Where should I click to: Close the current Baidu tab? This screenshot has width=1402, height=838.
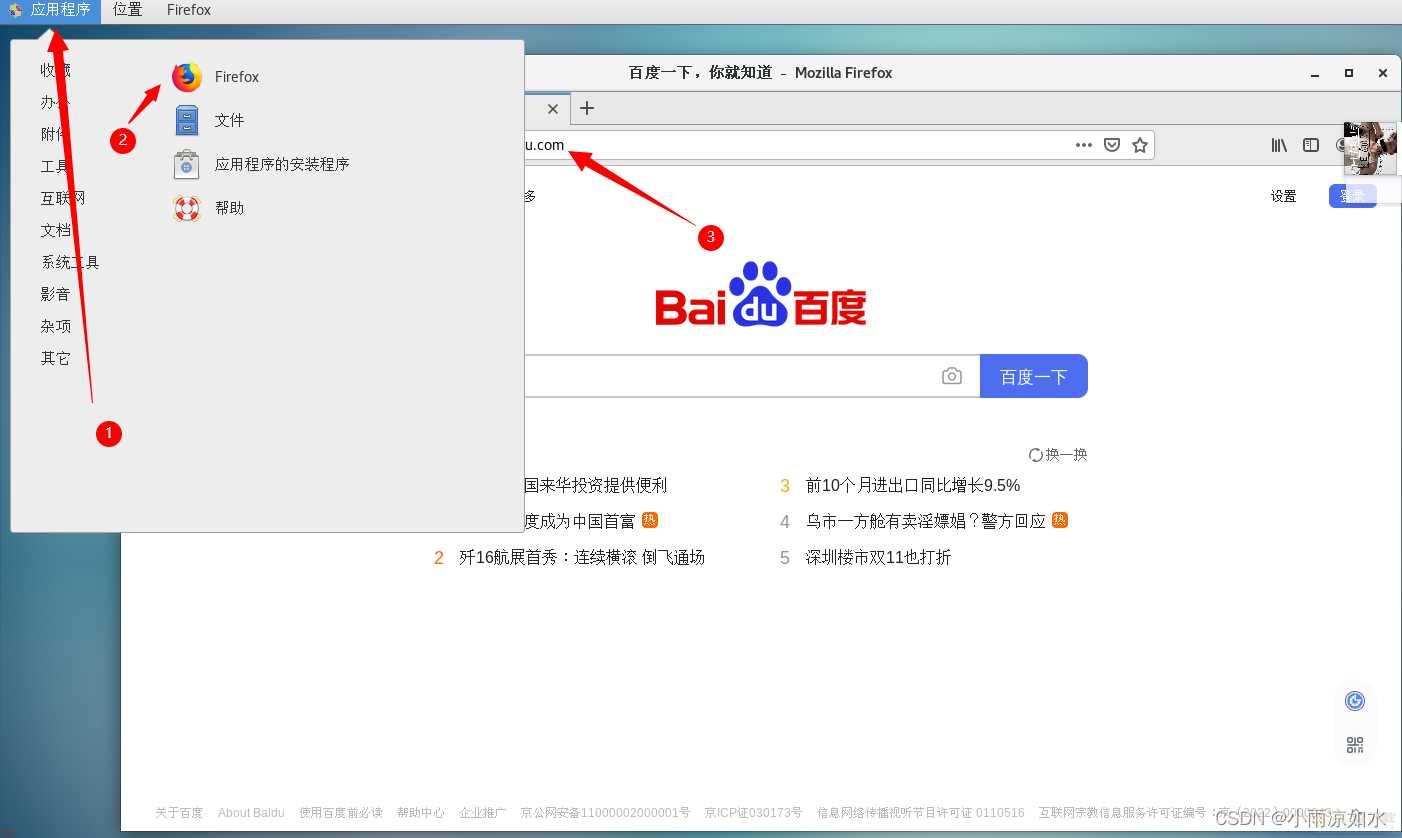tap(552, 108)
